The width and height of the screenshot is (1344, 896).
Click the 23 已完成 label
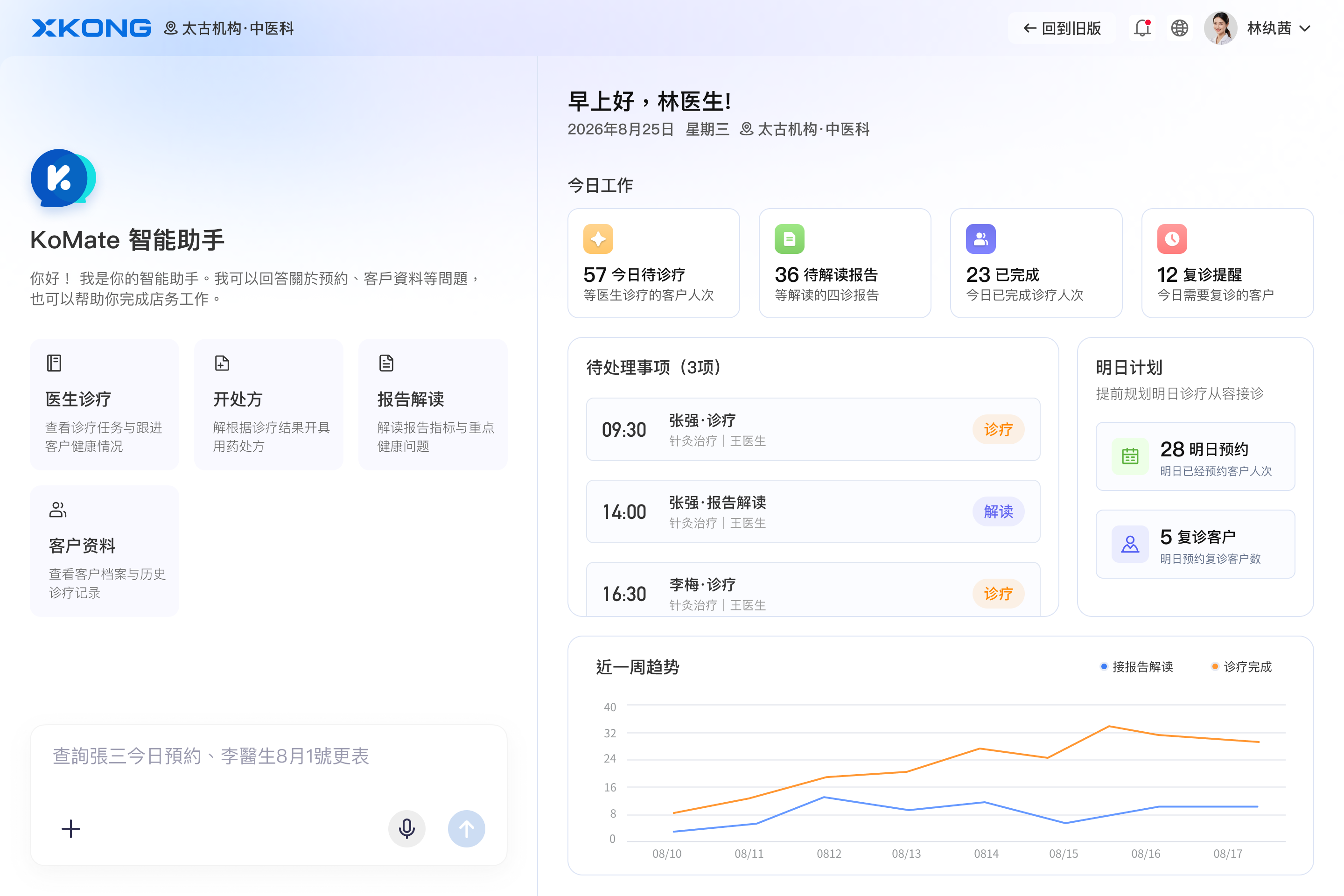point(1003,275)
